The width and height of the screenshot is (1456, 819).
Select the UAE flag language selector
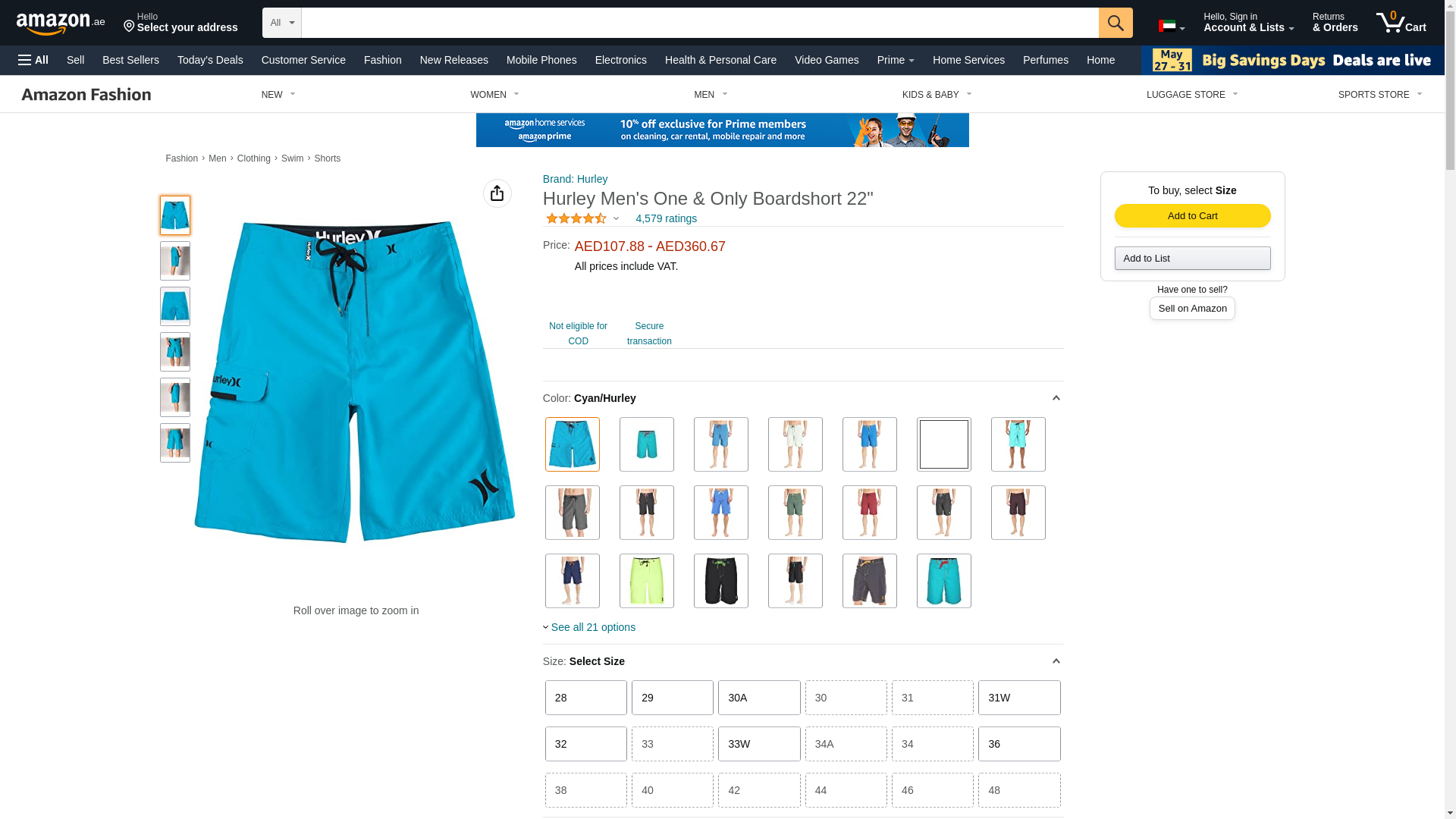1171,27
